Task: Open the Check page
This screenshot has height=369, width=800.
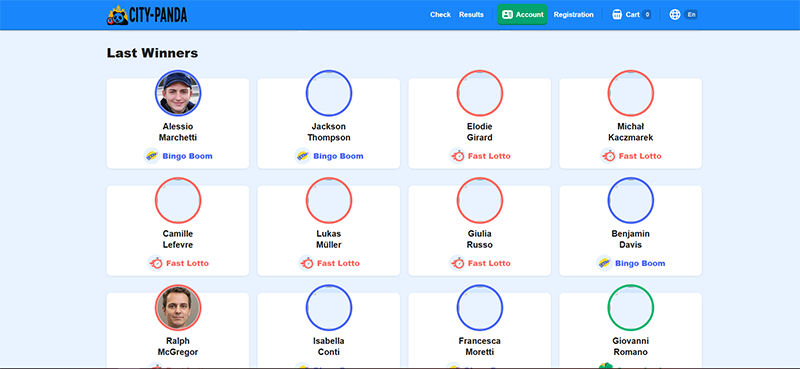Action: click(x=440, y=15)
